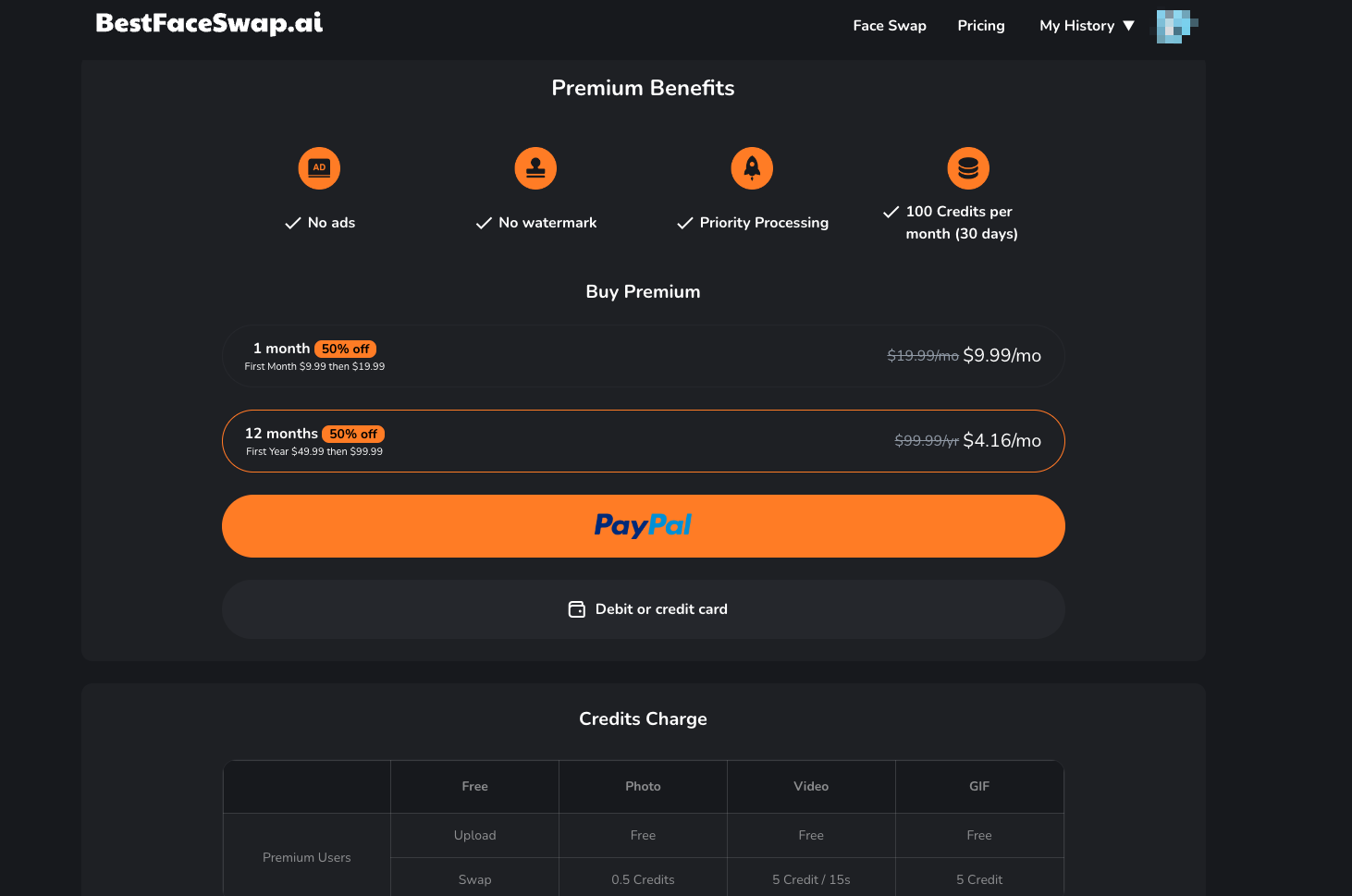Expand the My History dropdown arrow
The width and height of the screenshot is (1352, 896).
1128,26
